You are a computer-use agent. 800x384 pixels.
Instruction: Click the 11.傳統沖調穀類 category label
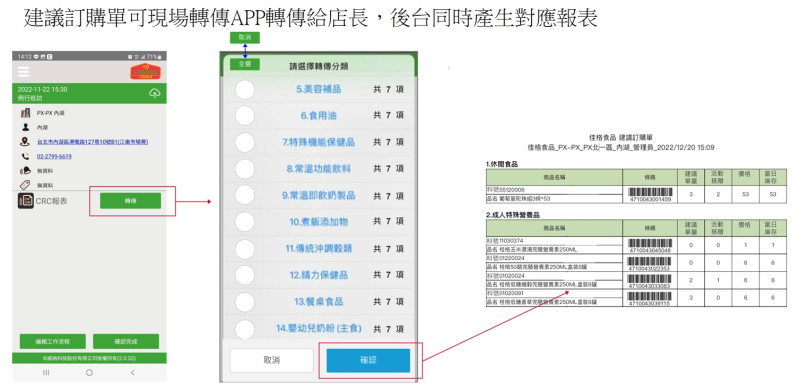(x=318, y=249)
